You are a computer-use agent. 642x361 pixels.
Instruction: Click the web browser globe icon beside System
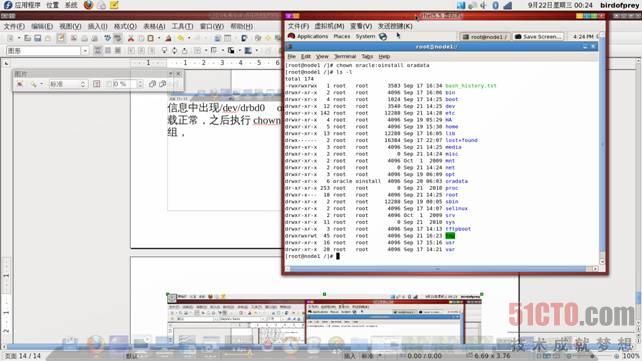click(x=383, y=36)
